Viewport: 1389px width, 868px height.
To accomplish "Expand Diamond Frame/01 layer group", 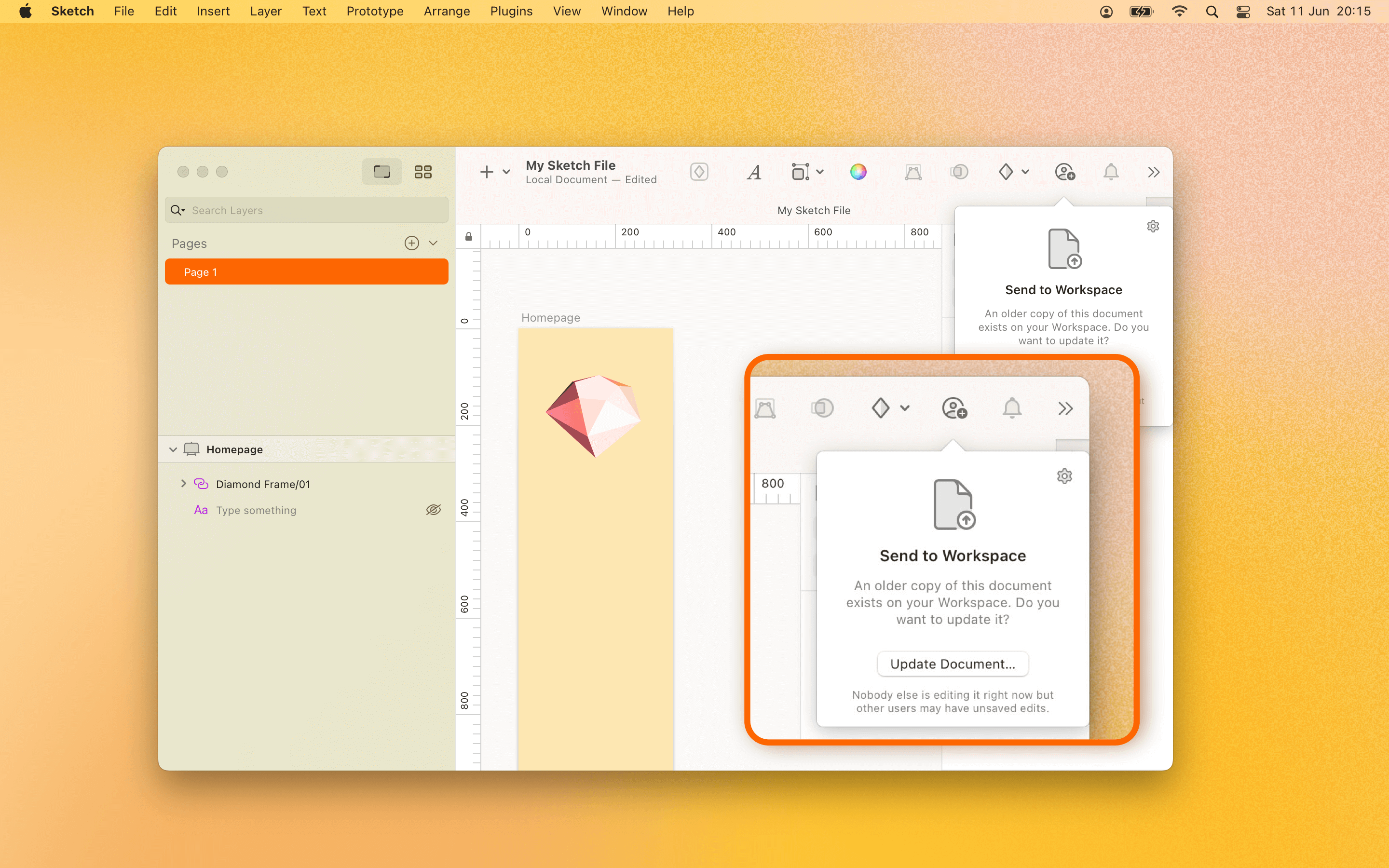I will [183, 484].
